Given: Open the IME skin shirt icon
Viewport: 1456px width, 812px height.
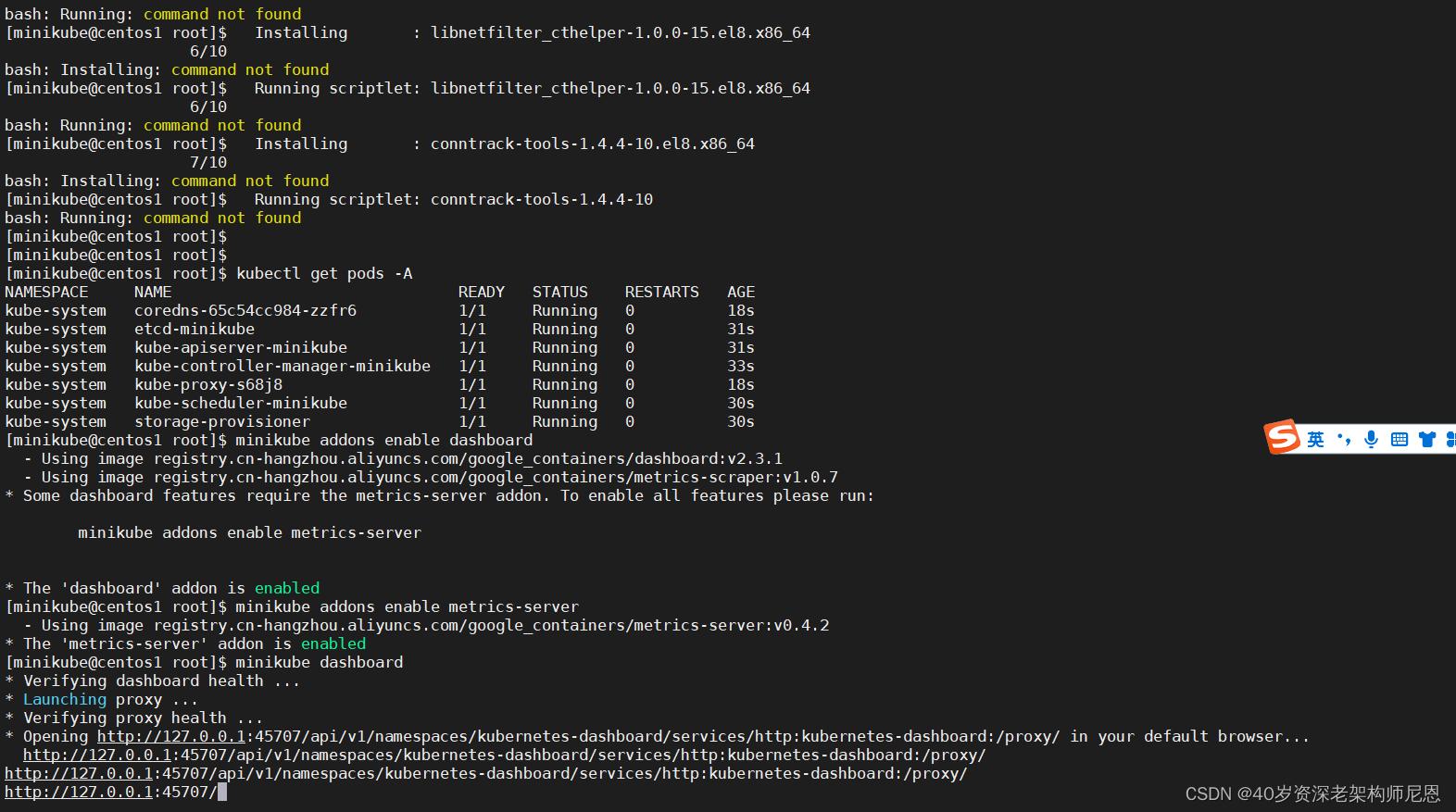Looking at the screenshot, I should (x=1426, y=440).
